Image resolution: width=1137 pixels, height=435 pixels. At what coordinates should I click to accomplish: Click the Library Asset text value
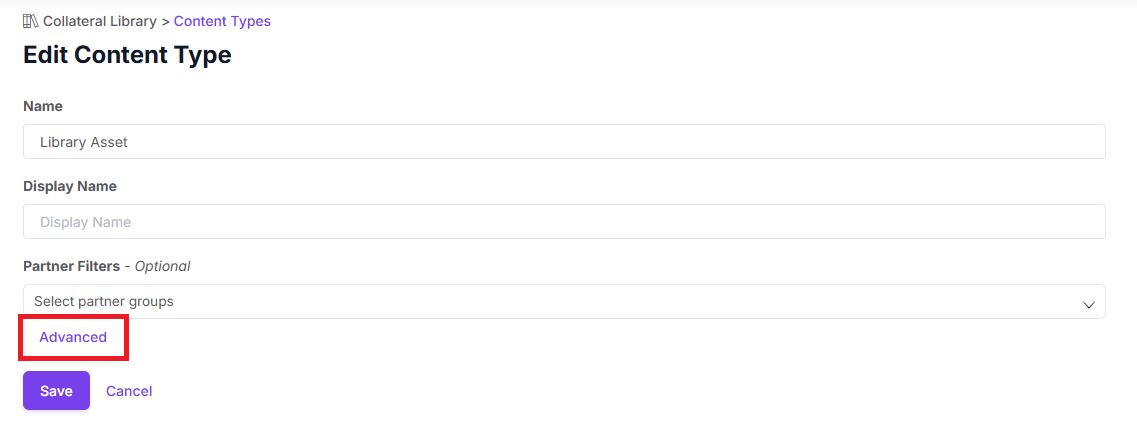point(84,142)
